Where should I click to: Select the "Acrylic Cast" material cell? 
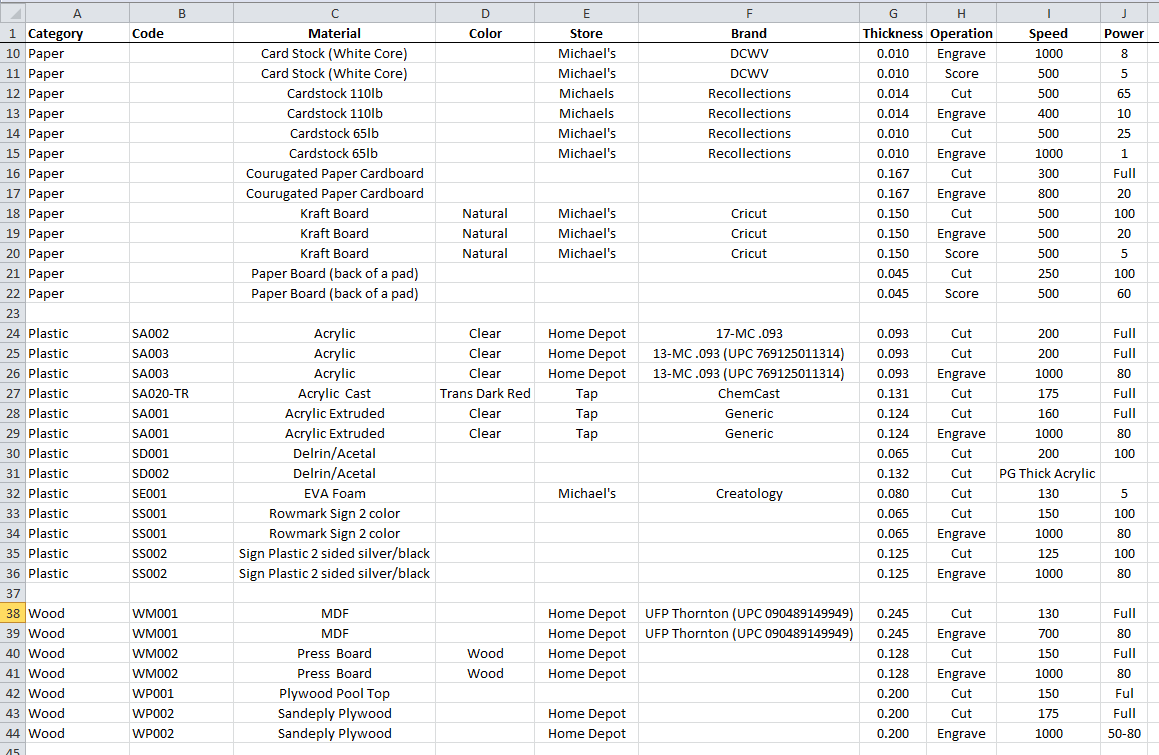(335, 394)
